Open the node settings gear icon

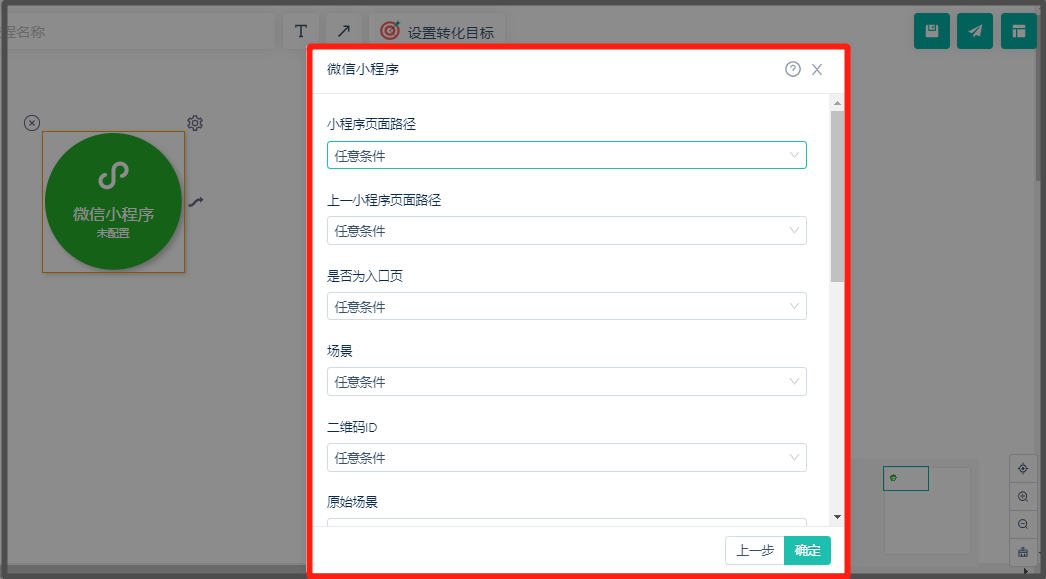click(195, 123)
